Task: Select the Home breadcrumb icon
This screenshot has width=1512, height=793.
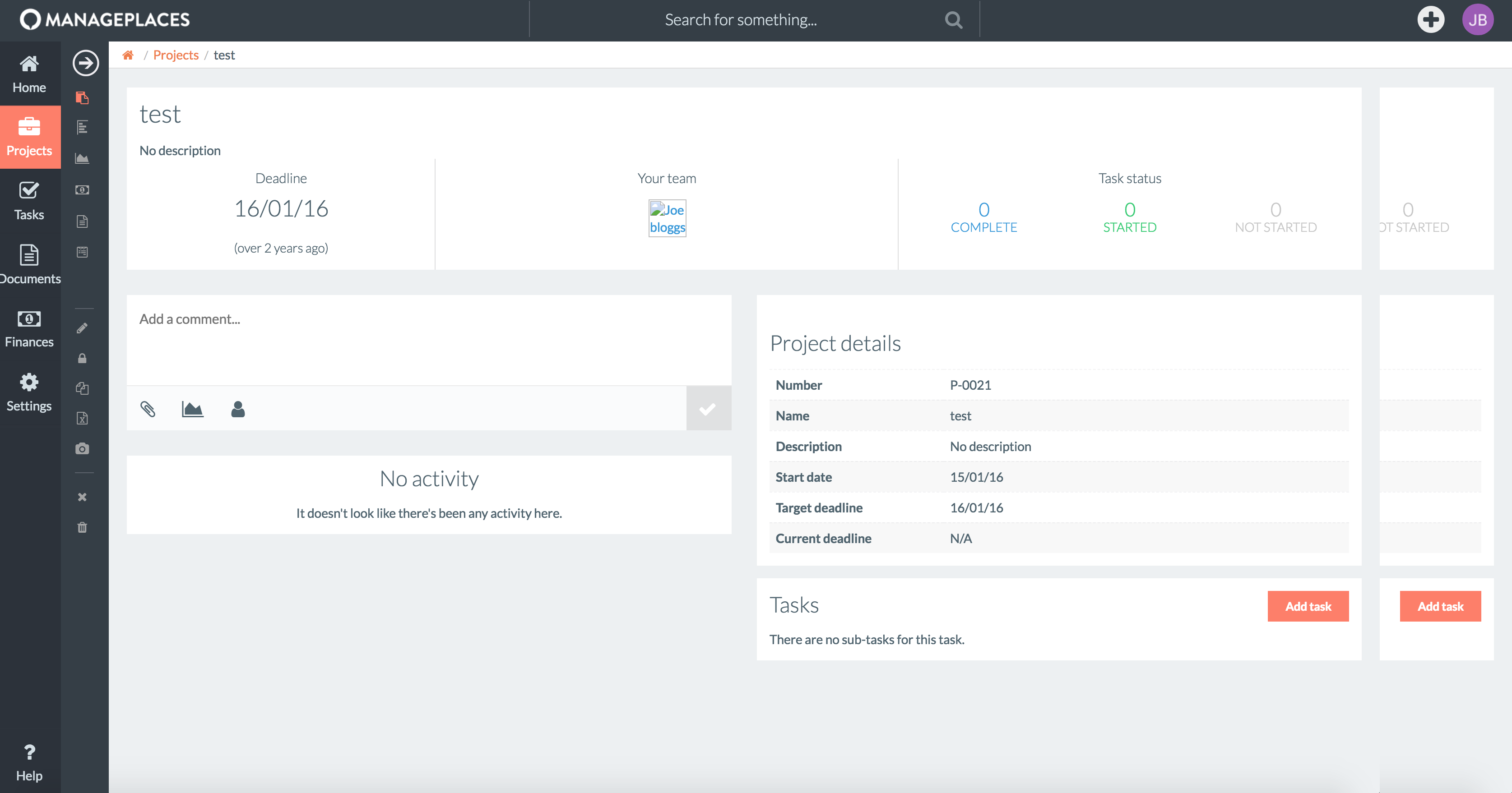Action: [128, 54]
